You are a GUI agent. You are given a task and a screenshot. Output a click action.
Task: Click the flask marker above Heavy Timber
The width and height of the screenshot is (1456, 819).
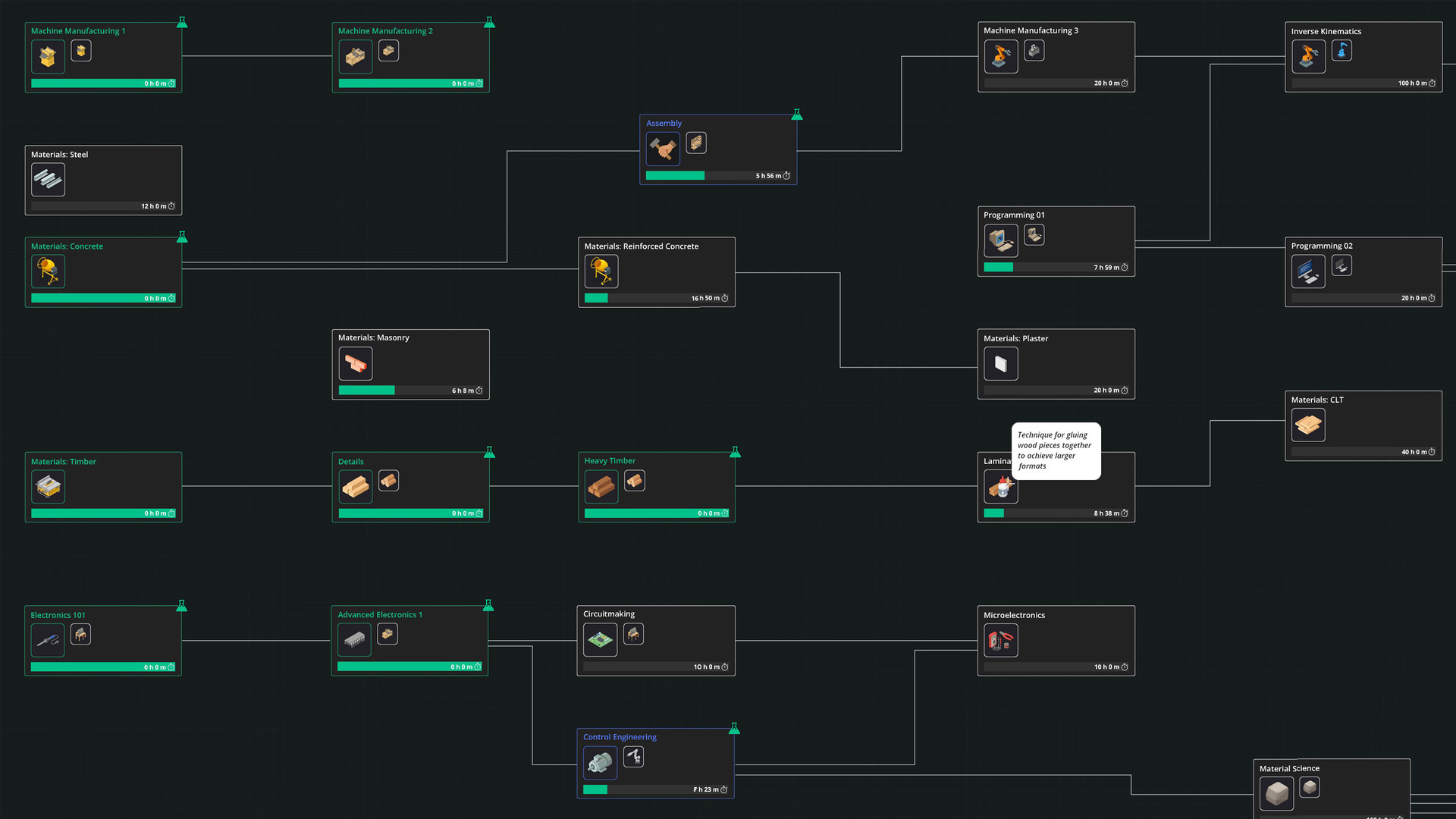point(735,452)
